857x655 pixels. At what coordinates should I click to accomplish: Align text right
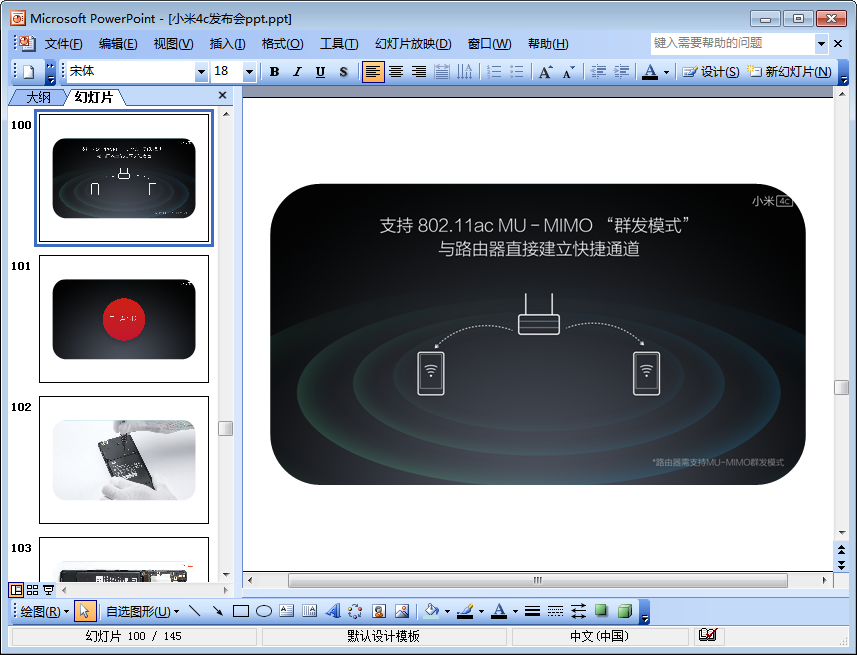click(419, 72)
